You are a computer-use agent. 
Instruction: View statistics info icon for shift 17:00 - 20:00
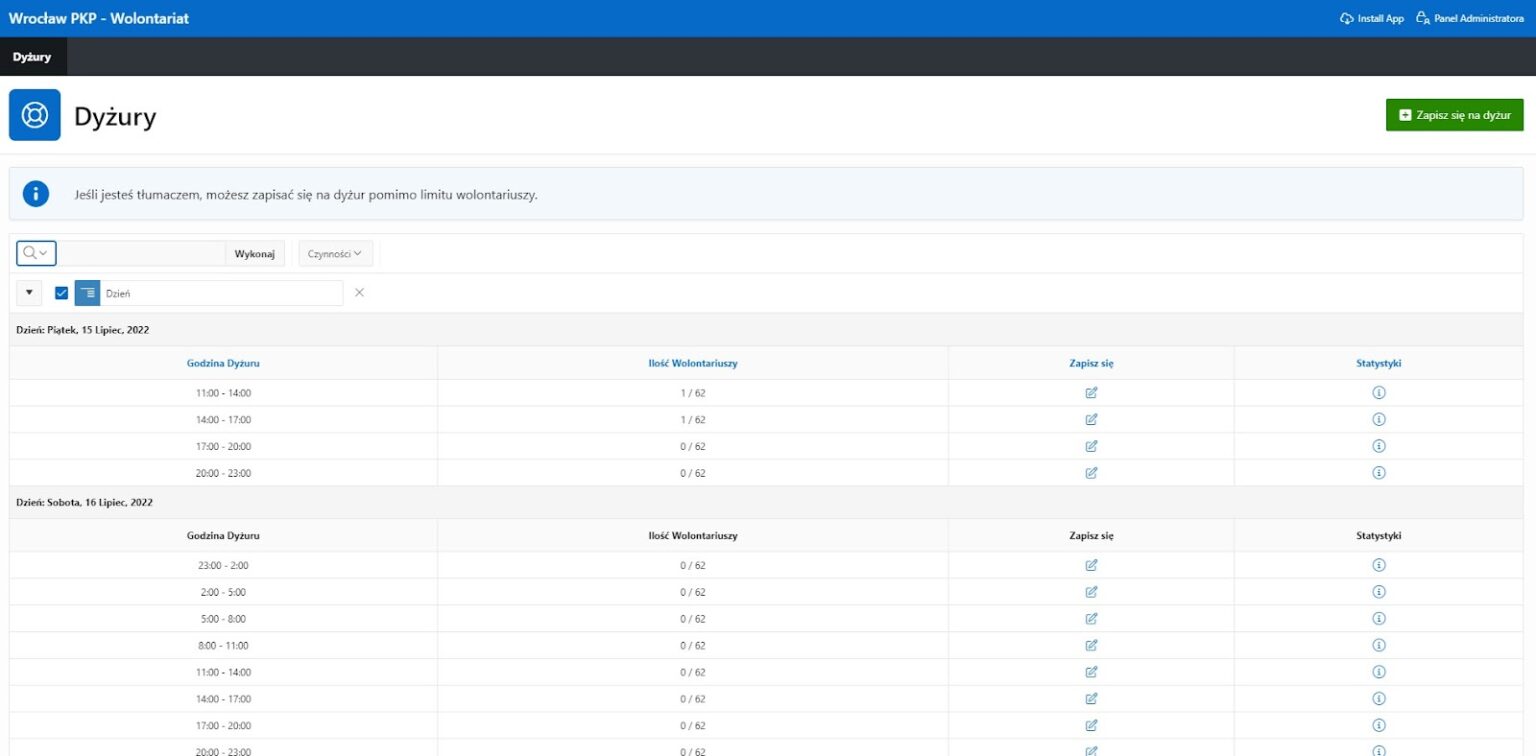click(1378, 445)
